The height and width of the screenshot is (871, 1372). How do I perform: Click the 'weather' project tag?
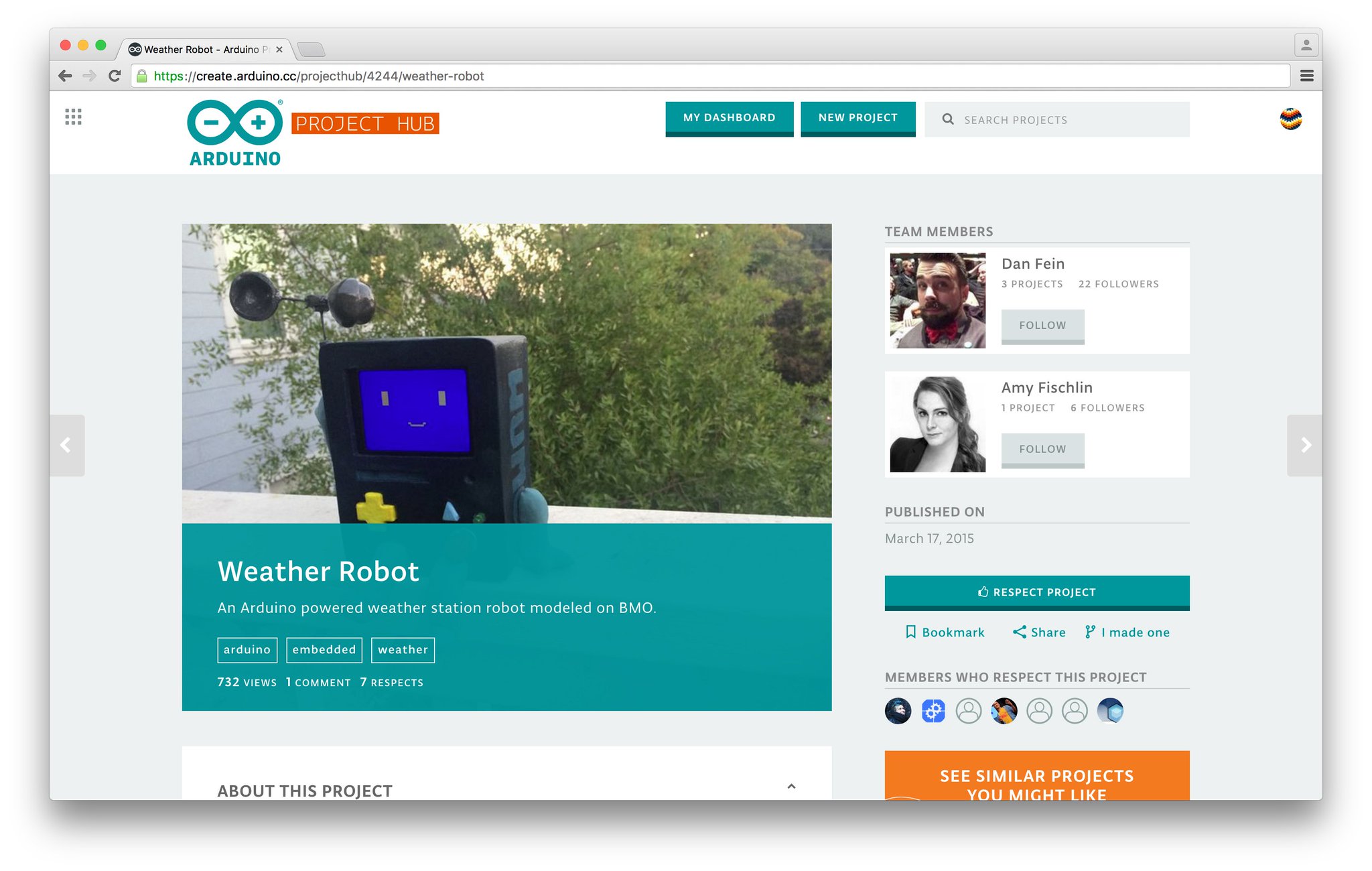point(403,649)
